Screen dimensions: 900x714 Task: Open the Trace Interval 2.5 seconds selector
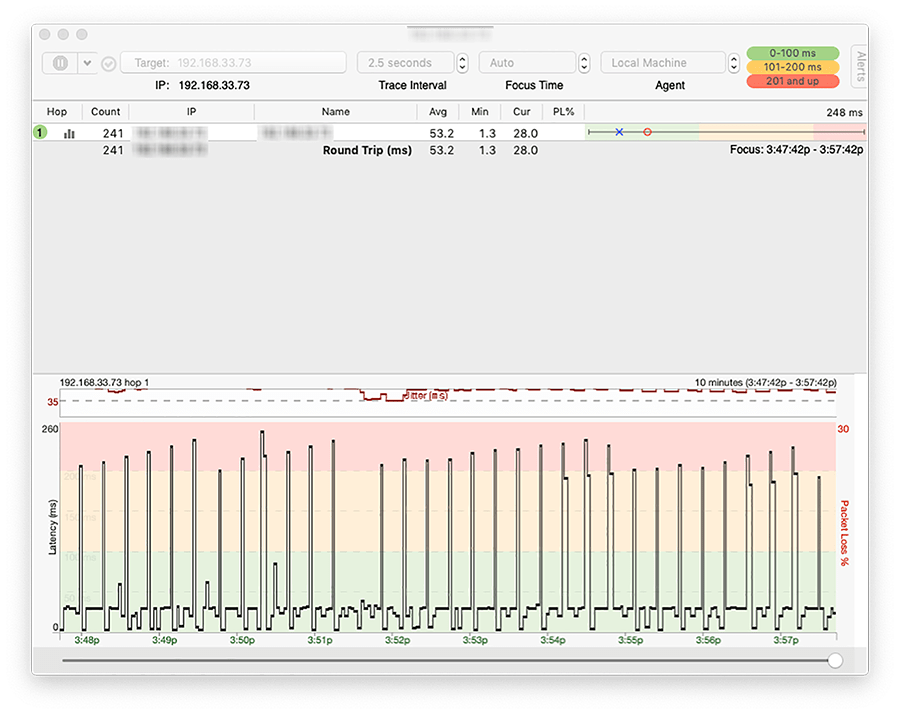pyautogui.click(x=405, y=62)
